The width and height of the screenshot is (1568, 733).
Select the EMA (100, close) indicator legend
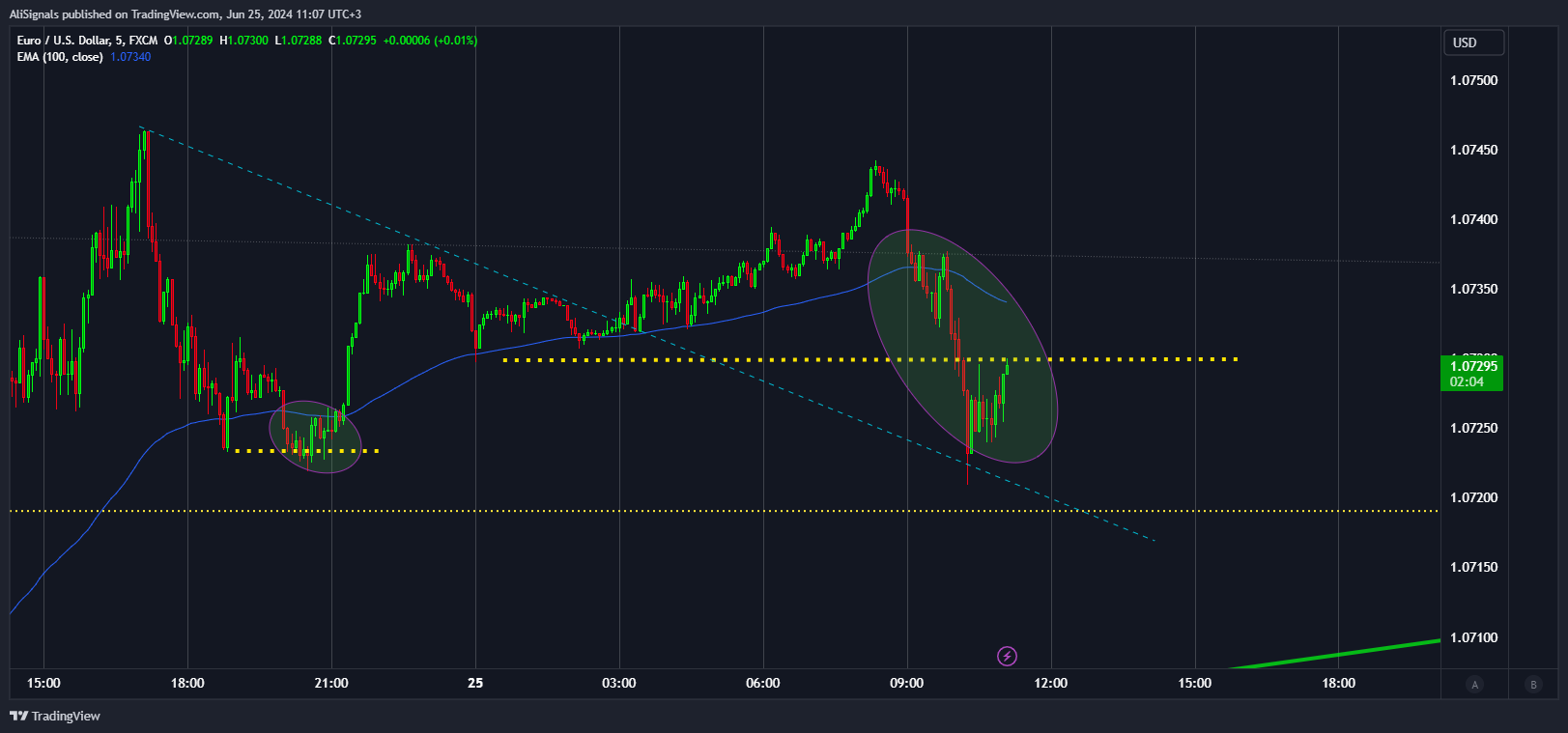[x=60, y=57]
